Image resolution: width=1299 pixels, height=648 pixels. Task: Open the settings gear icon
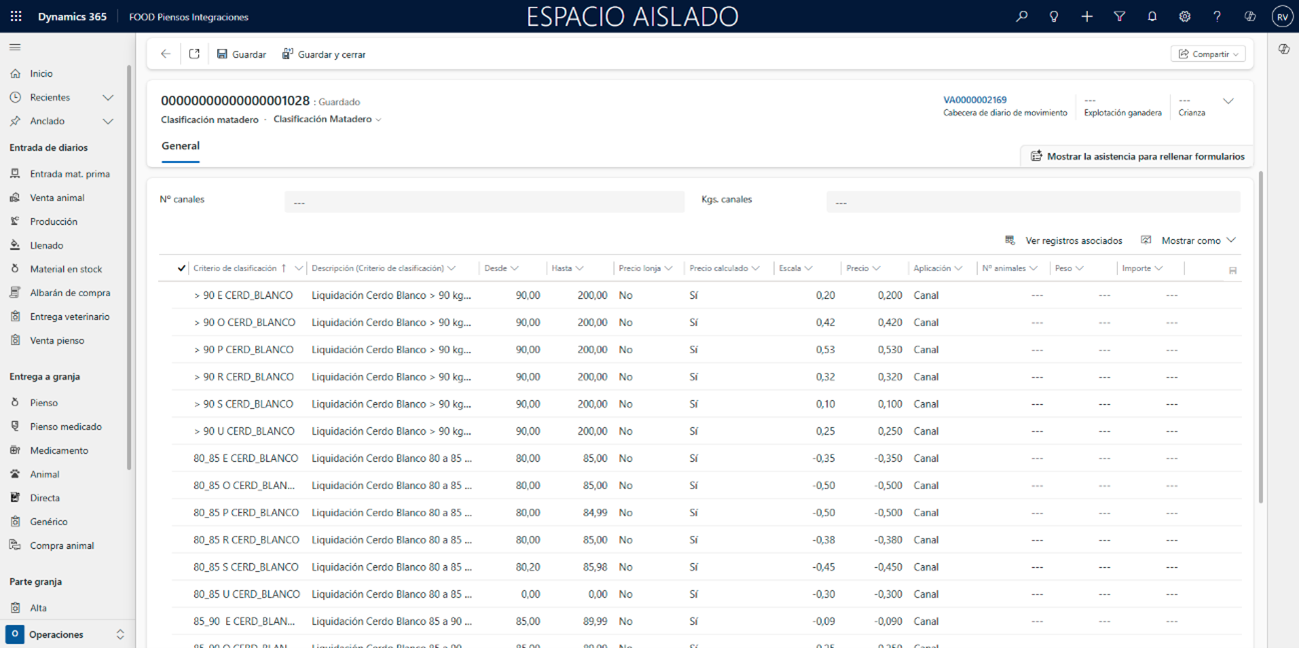[1185, 16]
